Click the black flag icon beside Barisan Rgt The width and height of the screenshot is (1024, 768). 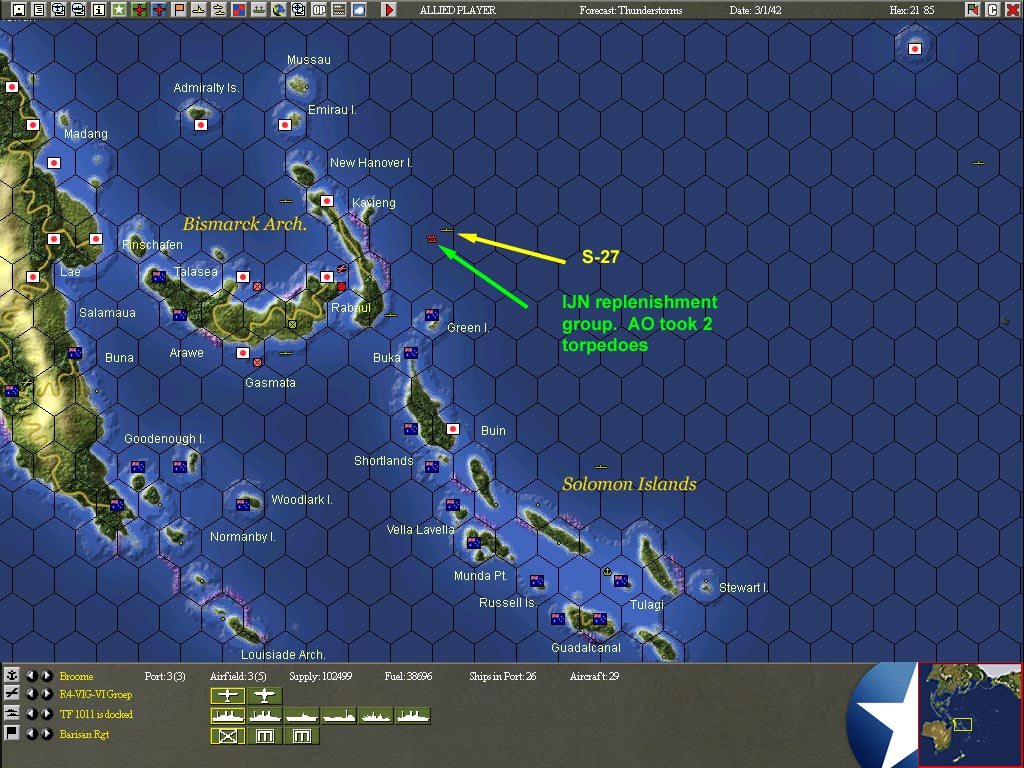(x=11, y=733)
